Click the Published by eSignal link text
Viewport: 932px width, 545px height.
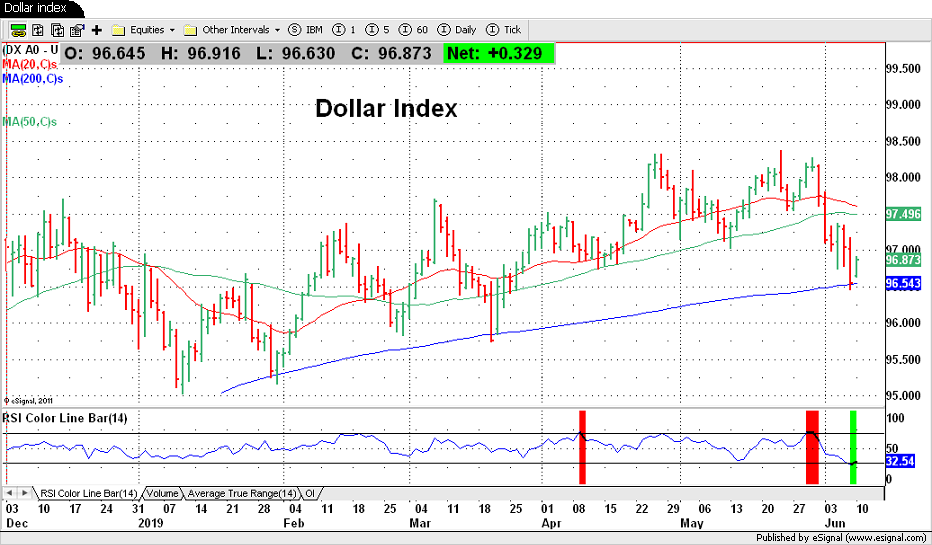point(843,538)
